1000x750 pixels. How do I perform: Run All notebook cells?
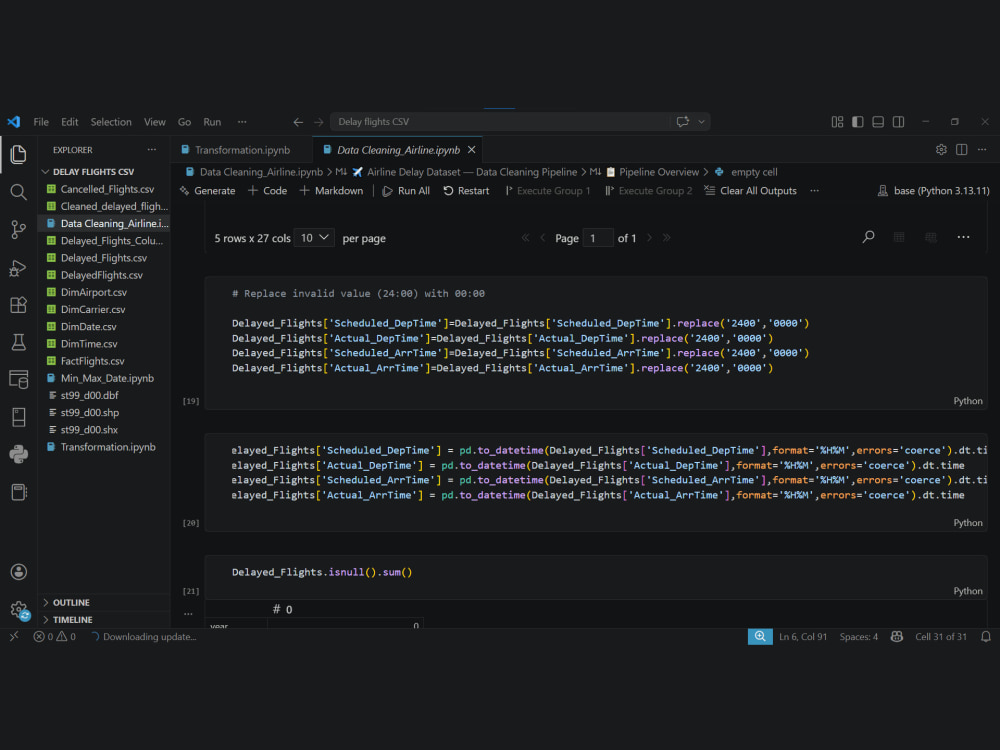click(406, 191)
